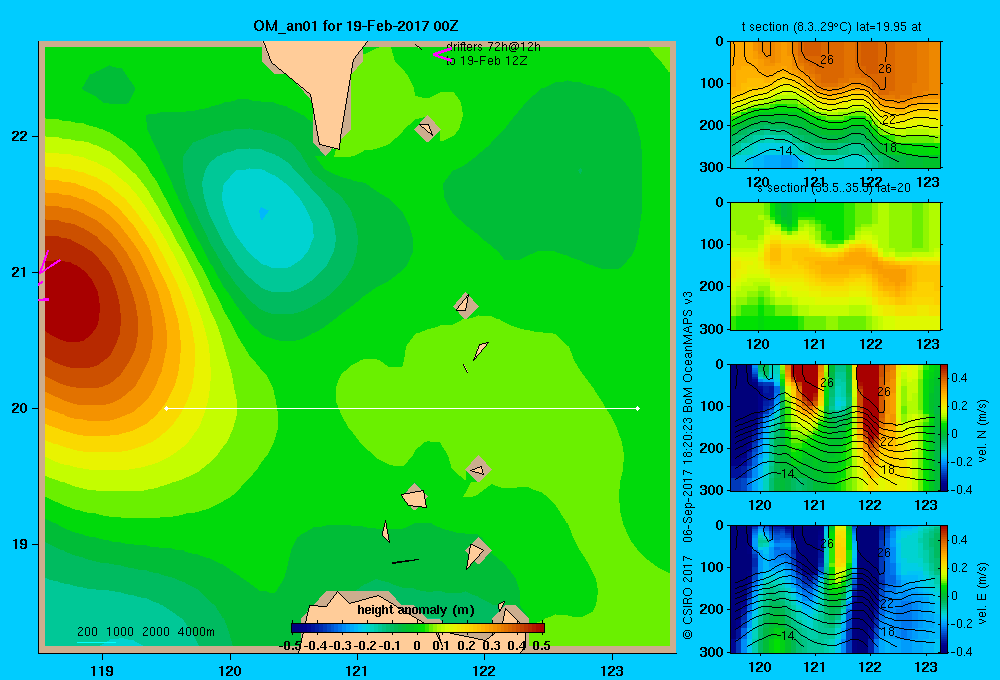Click depth label 200 beside the salinity section

click(712, 286)
